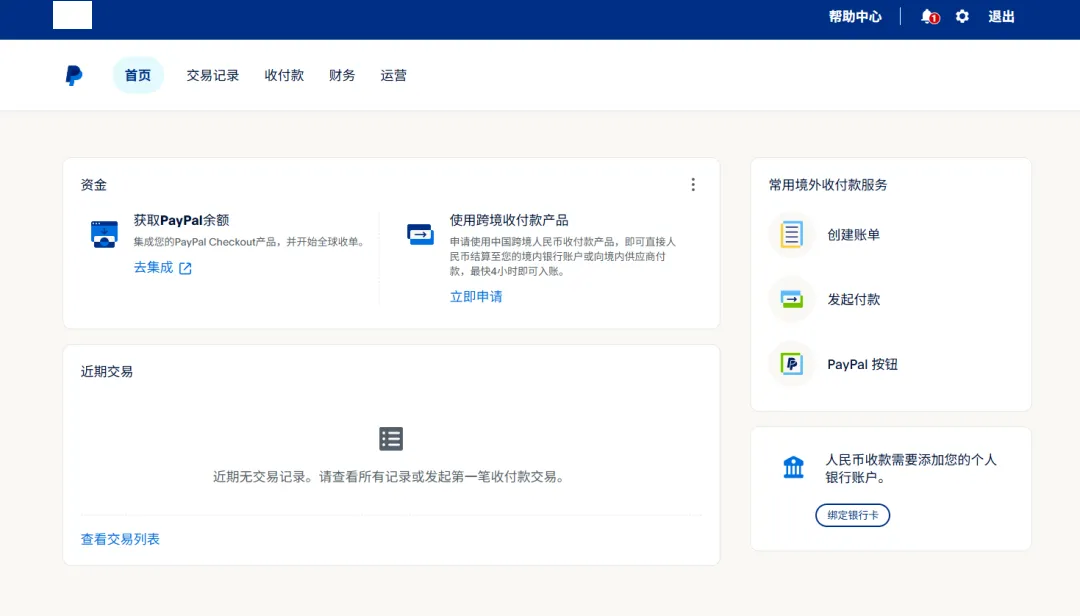Click the PayPal 按钮 icon

[x=792, y=364]
